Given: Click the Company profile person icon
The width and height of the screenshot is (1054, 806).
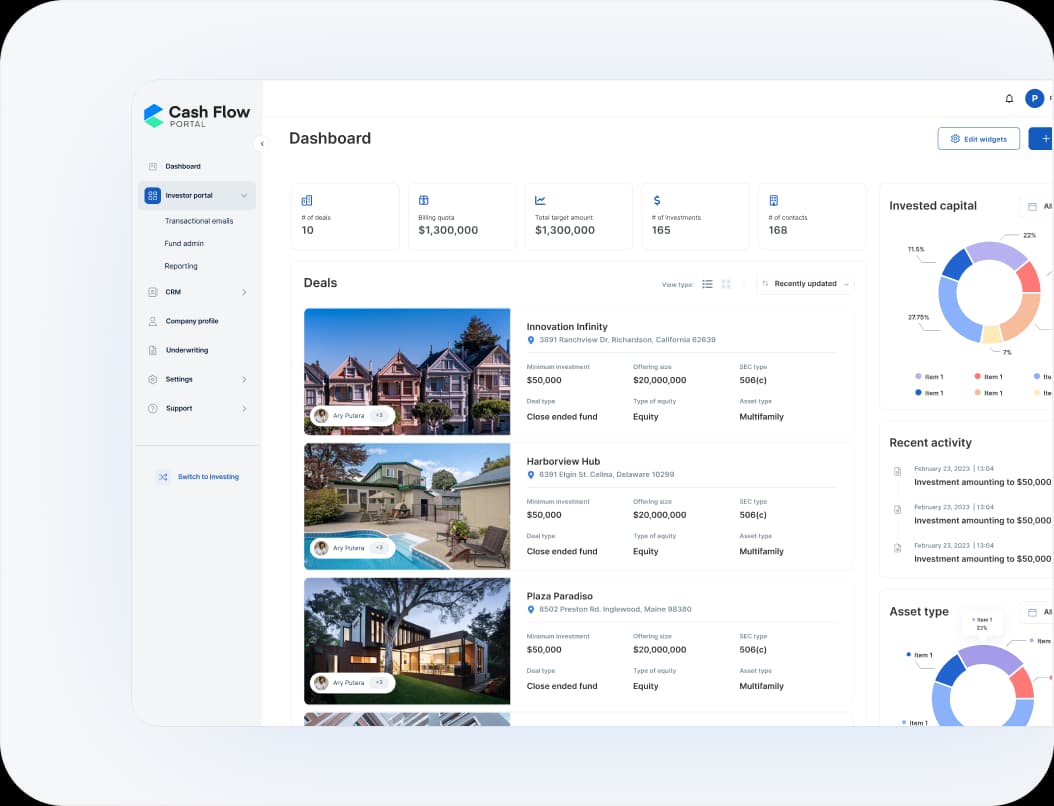Looking at the screenshot, I should pyautogui.click(x=153, y=321).
